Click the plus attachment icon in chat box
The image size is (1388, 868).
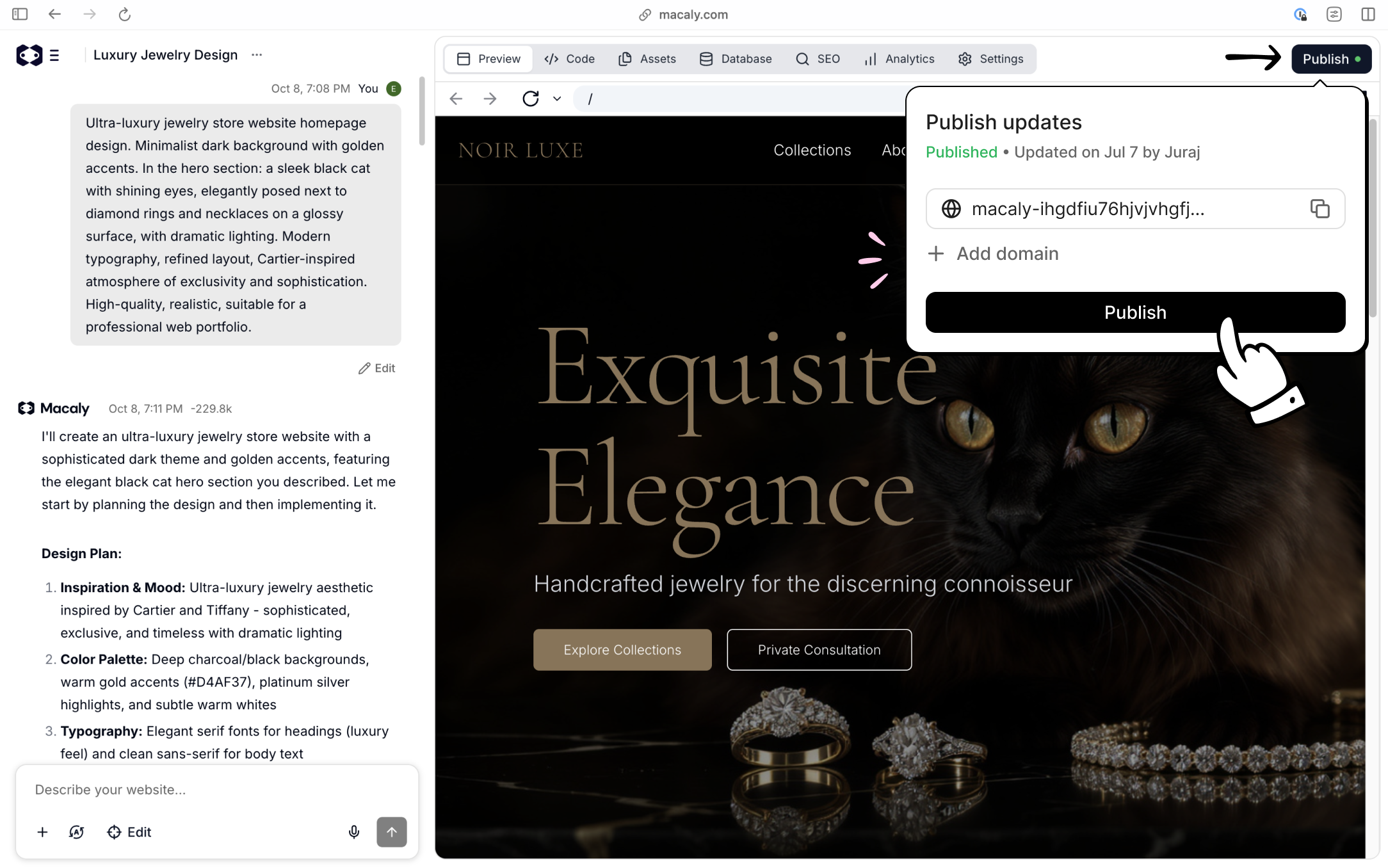coord(42,832)
